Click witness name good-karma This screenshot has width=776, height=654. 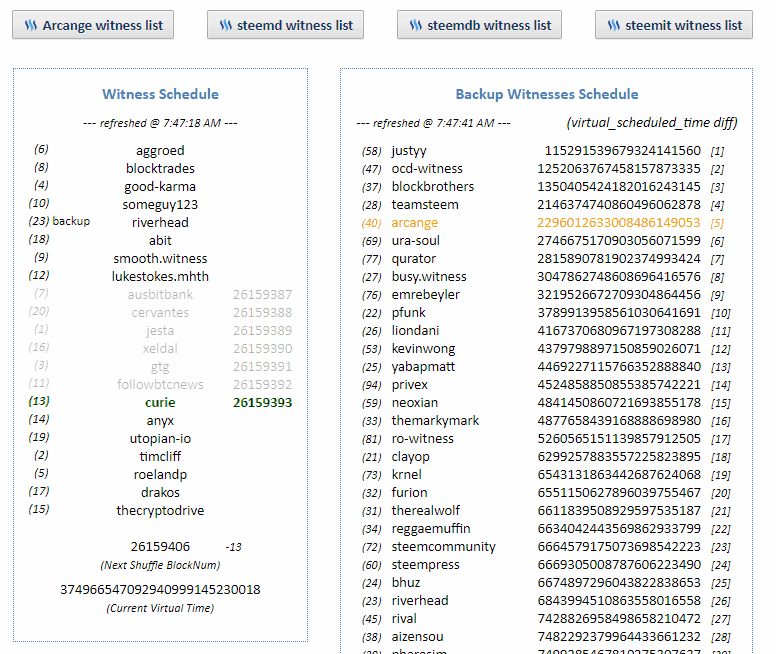coord(160,187)
